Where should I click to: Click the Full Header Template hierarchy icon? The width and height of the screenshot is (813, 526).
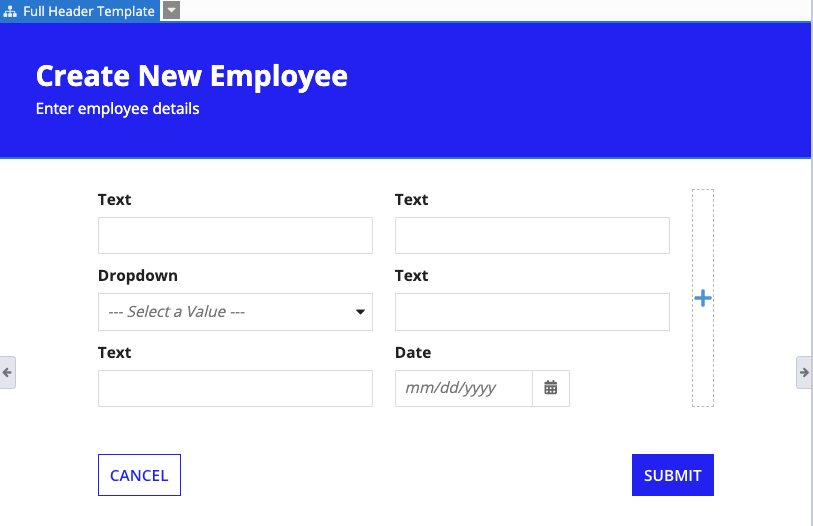(10, 11)
